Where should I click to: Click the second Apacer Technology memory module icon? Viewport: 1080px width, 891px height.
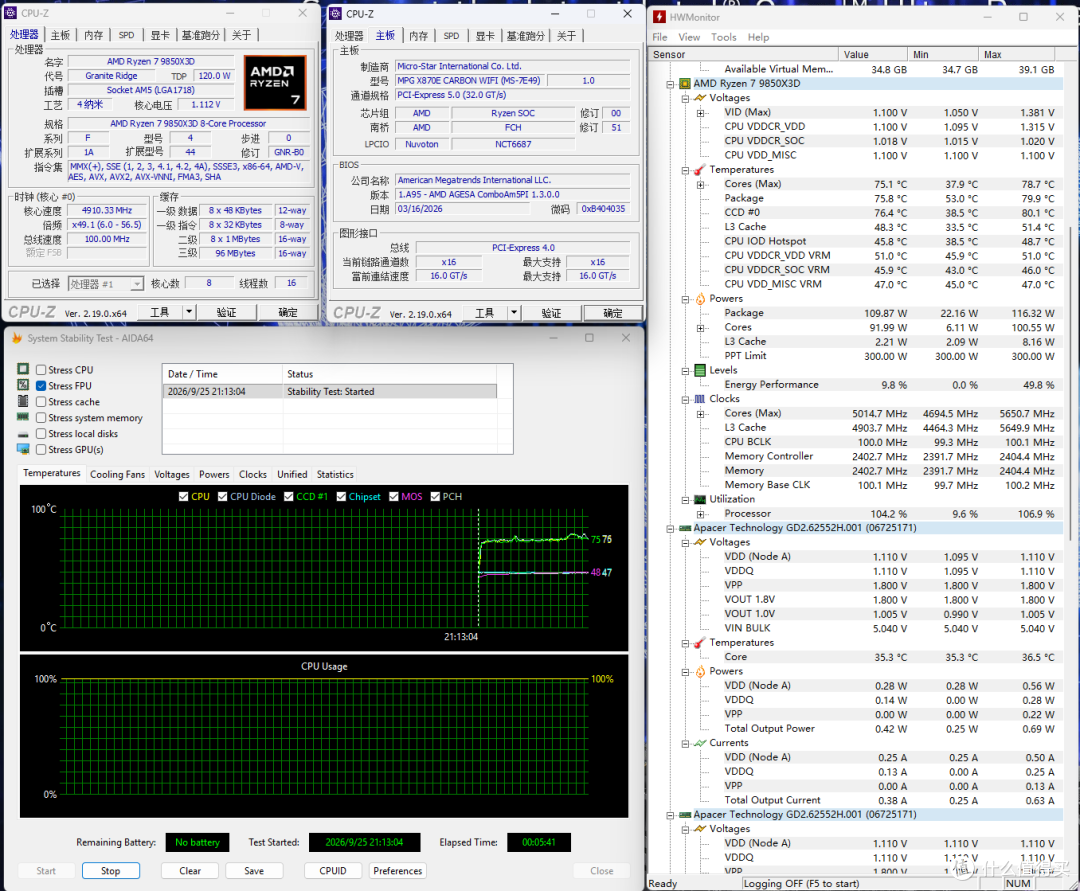pyautogui.click(x=685, y=815)
